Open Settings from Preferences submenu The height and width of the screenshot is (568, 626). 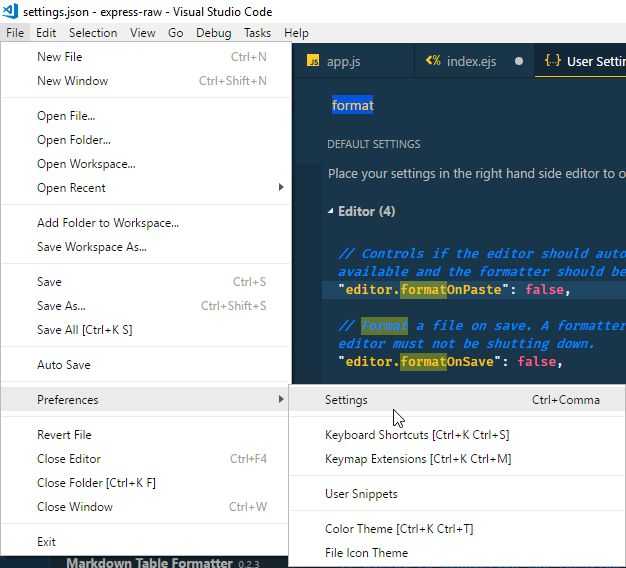(346, 400)
